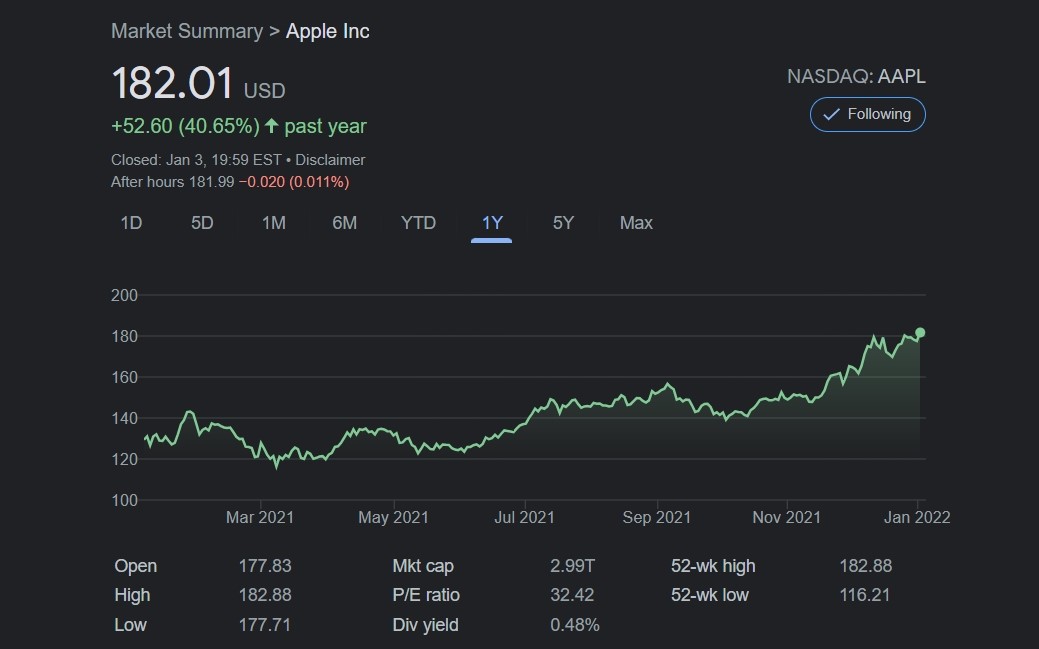
Task: Click the Jan 2022 axis label
Action: coord(917,517)
